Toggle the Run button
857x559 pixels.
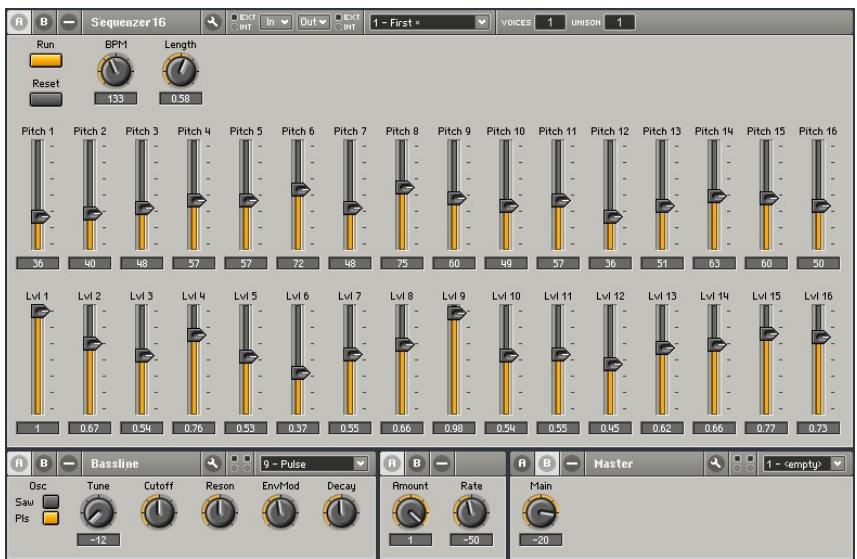point(46,61)
